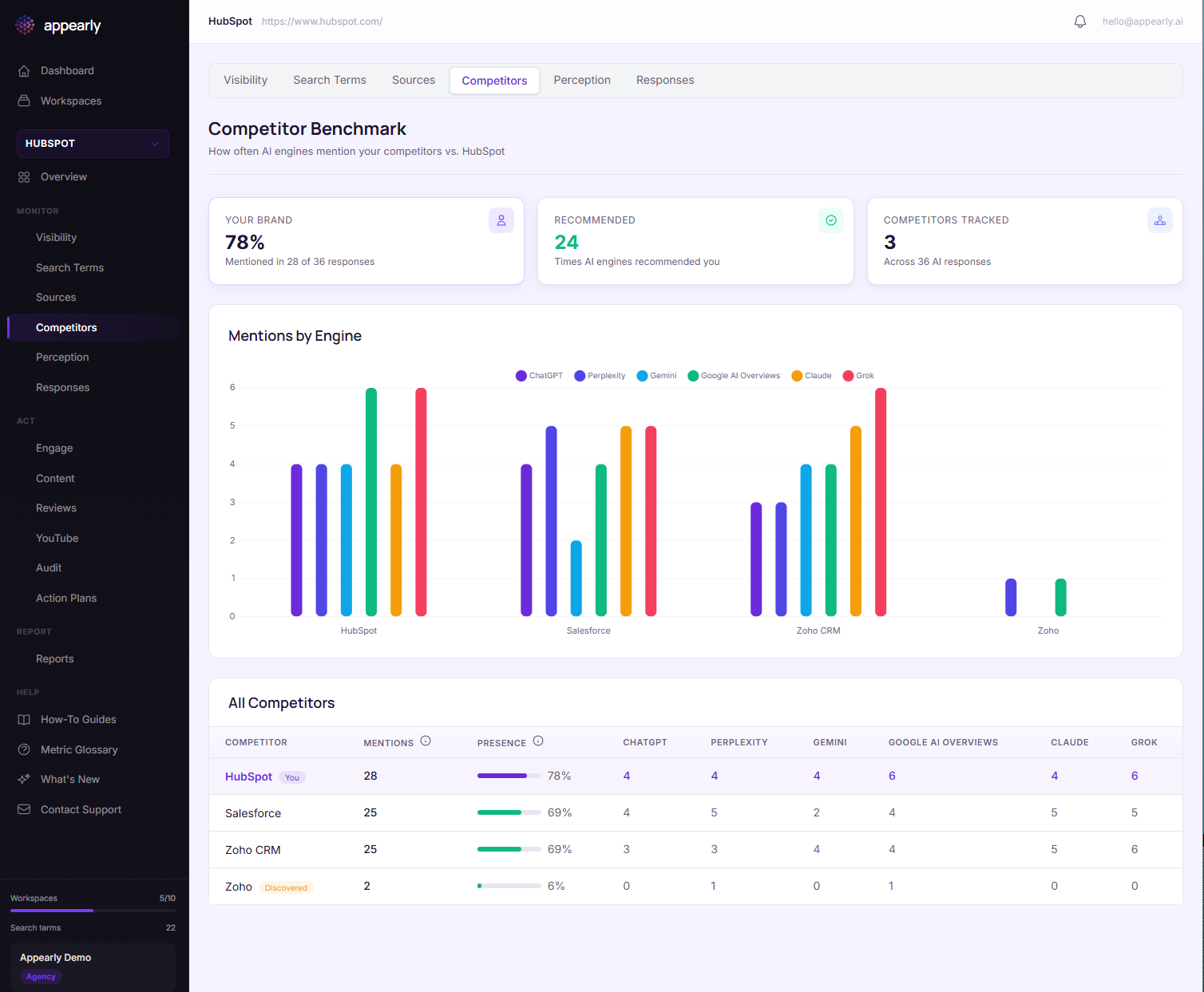Switch to the Responses tab
This screenshot has width=1204, height=992.
point(665,81)
